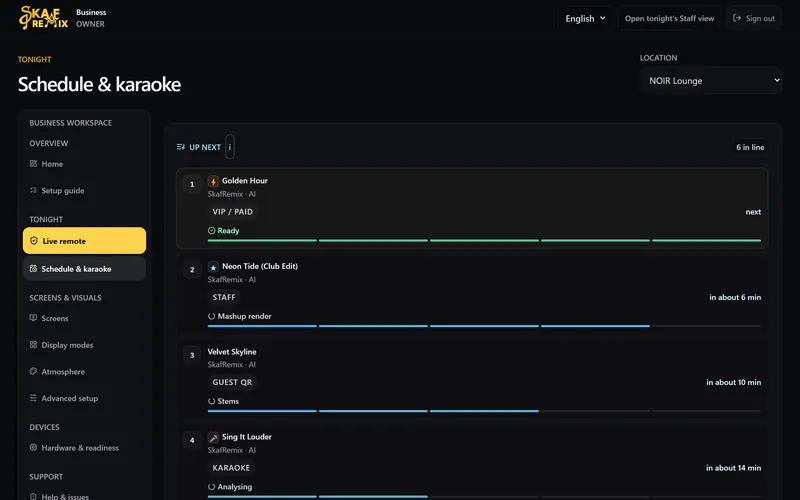
Task: Open Hardware & readiness page
Action: coord(84,447)
